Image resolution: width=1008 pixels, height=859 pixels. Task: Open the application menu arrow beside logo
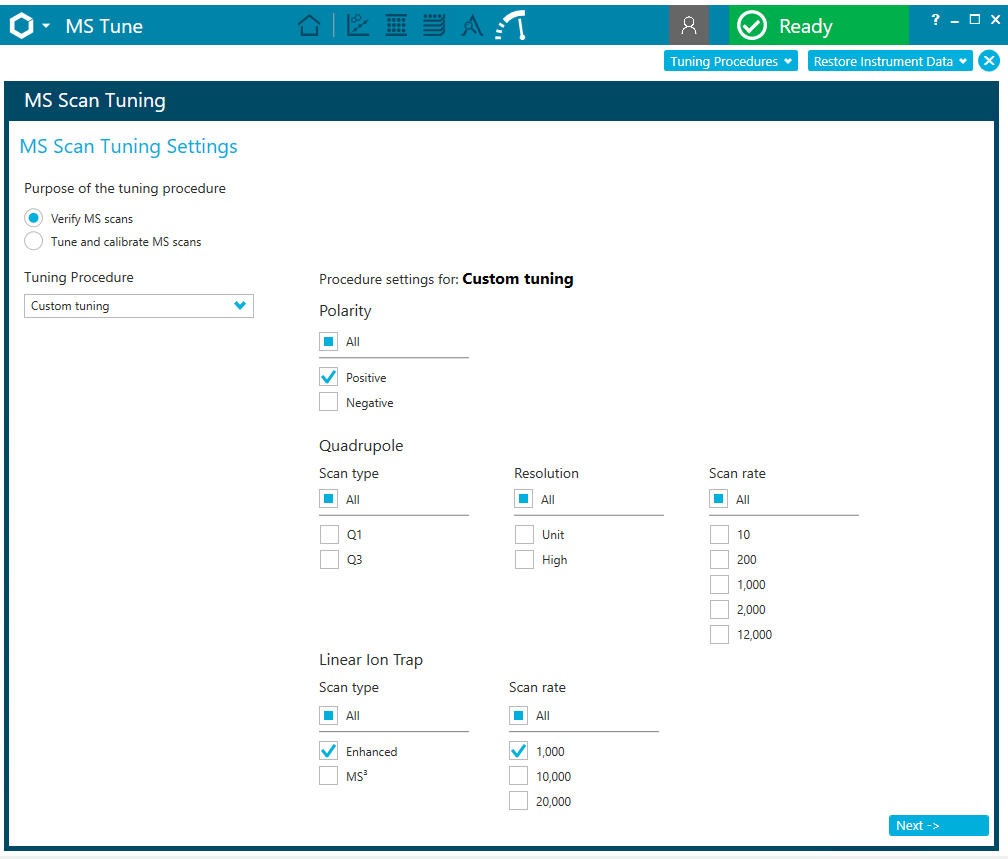coord(46,26)
